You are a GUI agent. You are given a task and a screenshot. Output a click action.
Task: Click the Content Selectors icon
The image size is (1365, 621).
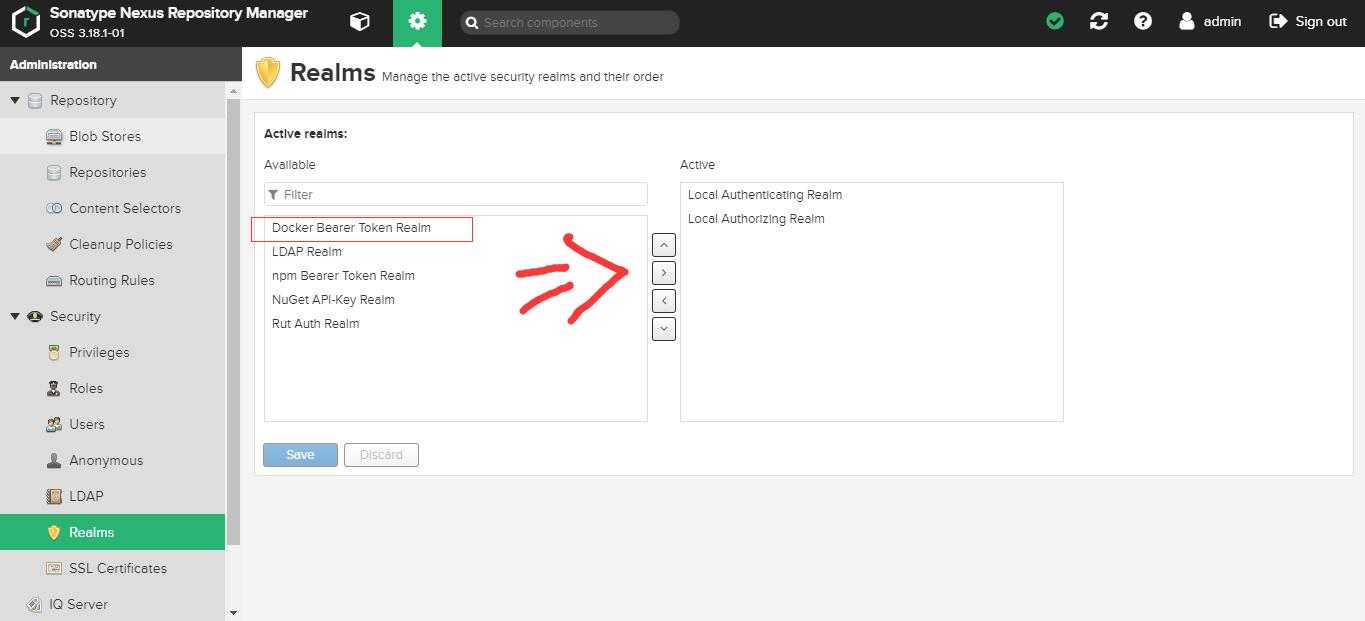coord(54,208)
